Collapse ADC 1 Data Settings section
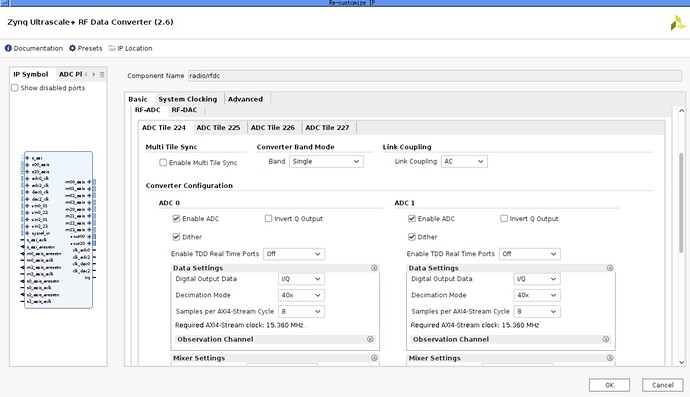Image resolution: width=690 pixels, height=397 pixels. [609, 268]
